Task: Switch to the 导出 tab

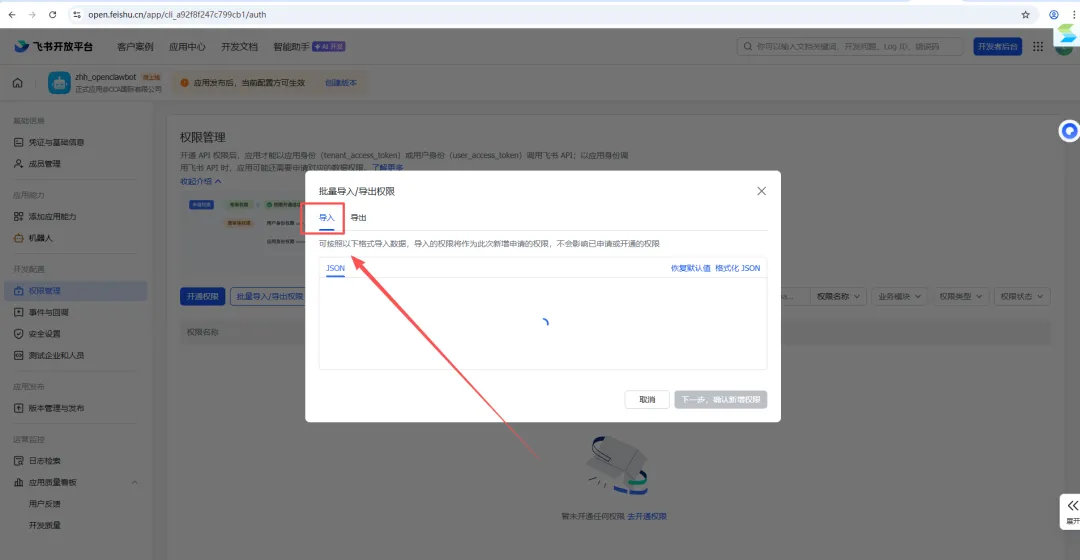Action: 358,218
